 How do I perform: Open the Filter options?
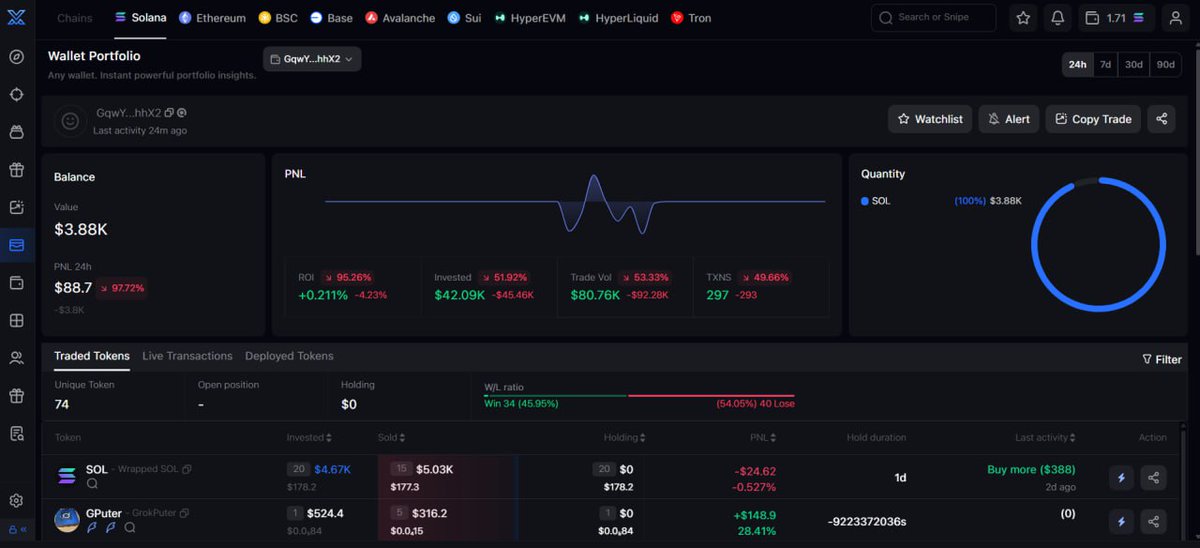[x=1162, y=359]
